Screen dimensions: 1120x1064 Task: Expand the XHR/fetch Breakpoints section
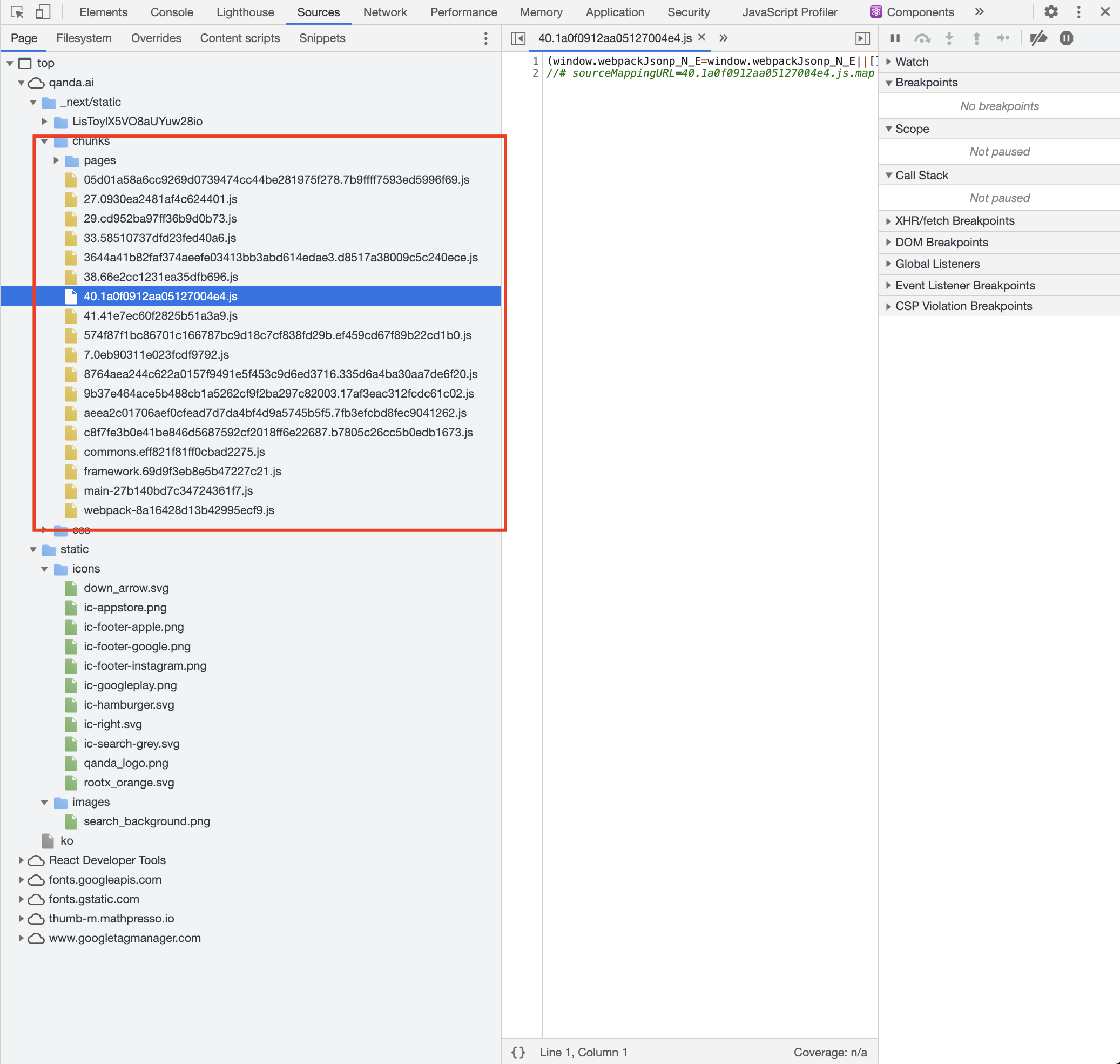tap(954, 220)
